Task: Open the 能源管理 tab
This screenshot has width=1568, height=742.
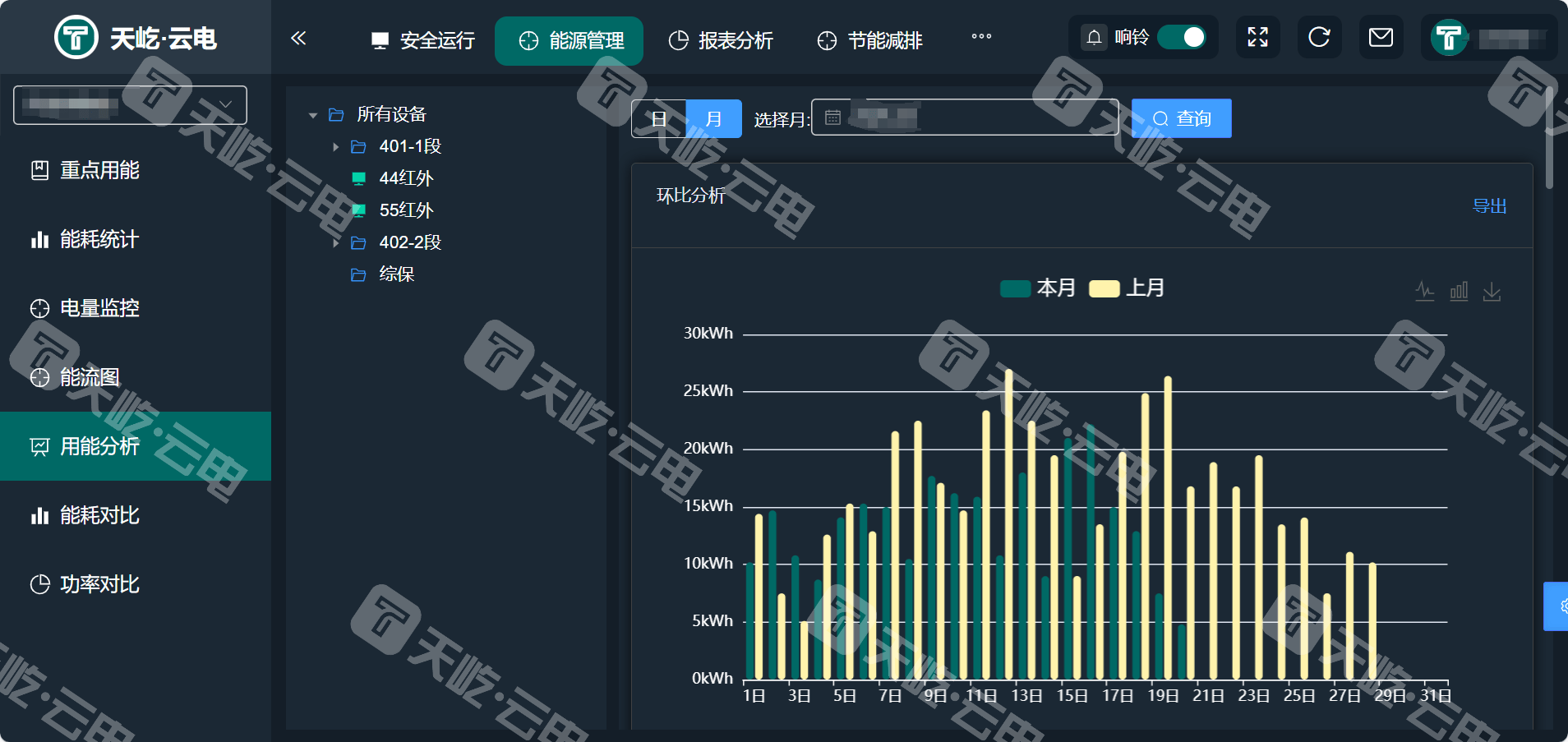Action: pyautogui.click(x=570, y=40)
